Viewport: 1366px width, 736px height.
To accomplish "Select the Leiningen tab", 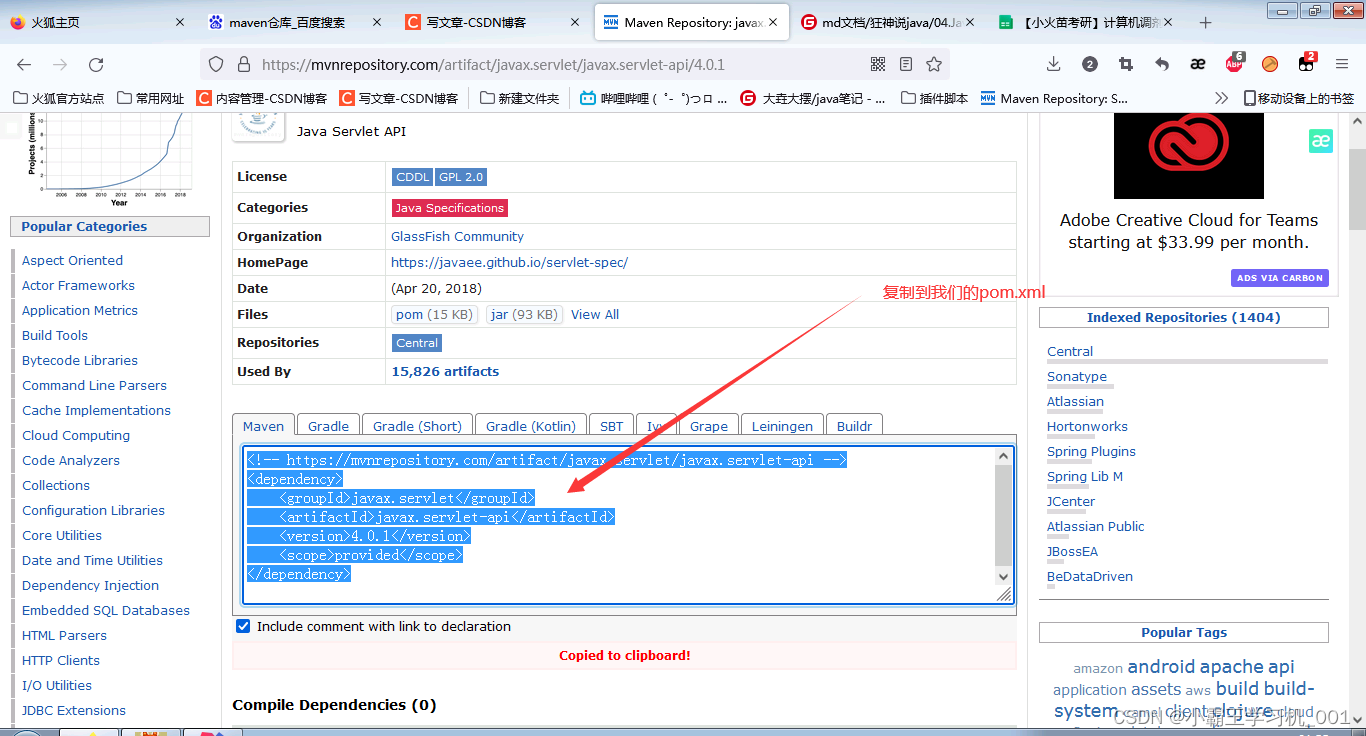I will (x=782, y=426).
